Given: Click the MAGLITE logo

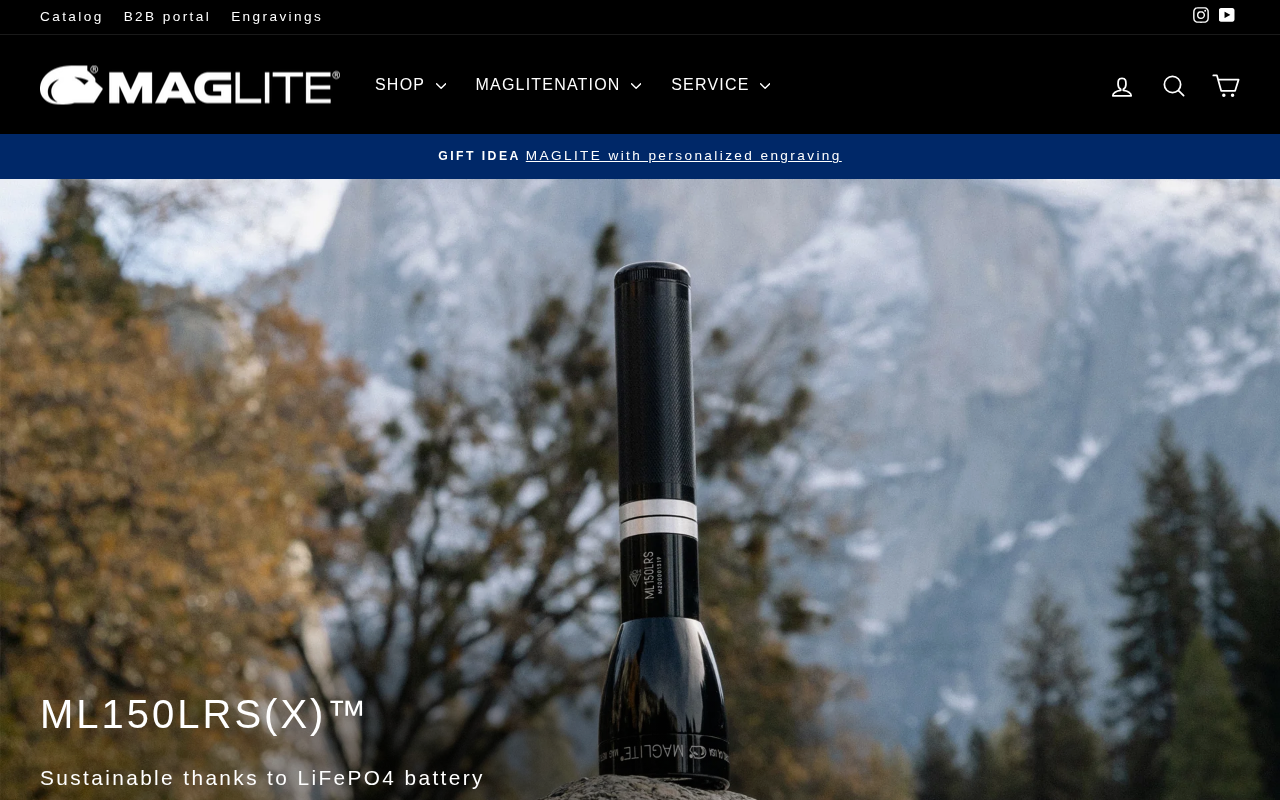Looking at the screenshot, I should [x=190, y=85].
